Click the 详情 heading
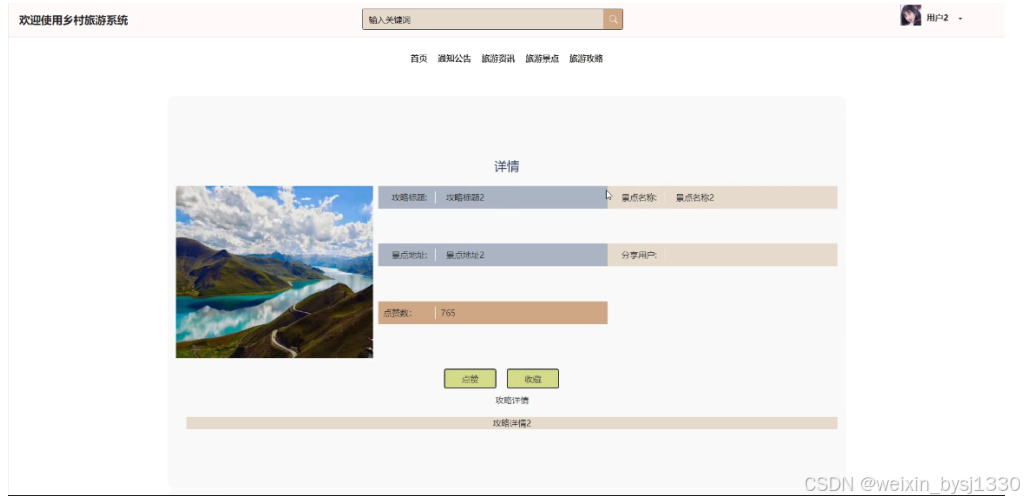 click(x=507, y=166)
